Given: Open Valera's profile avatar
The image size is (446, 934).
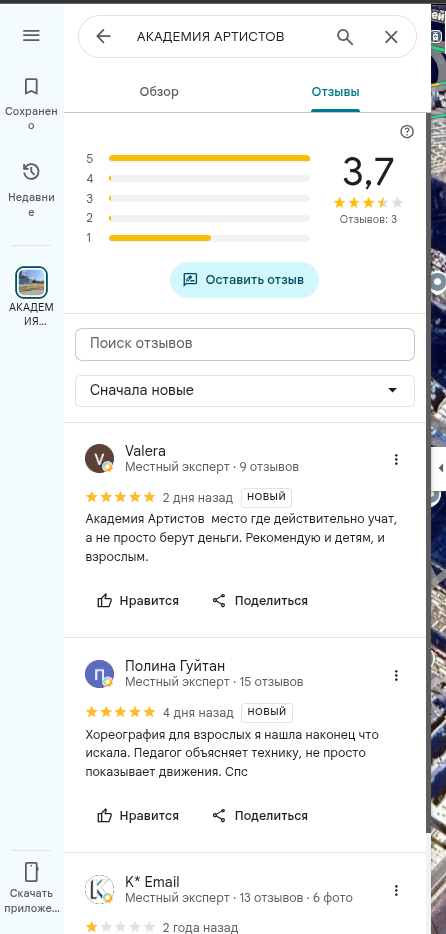Looking at the screenshot, I should (99, 459).
